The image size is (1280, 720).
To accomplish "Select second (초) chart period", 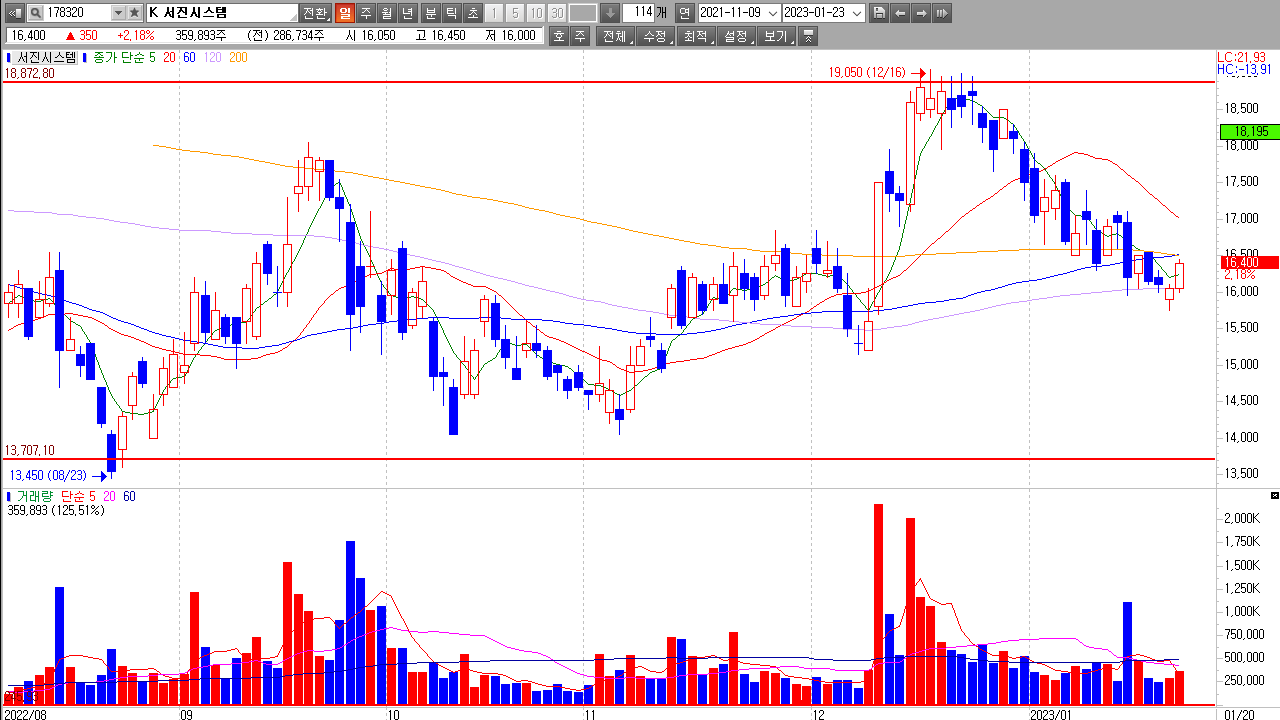I will pyautogui.click(x=471, y=13).
